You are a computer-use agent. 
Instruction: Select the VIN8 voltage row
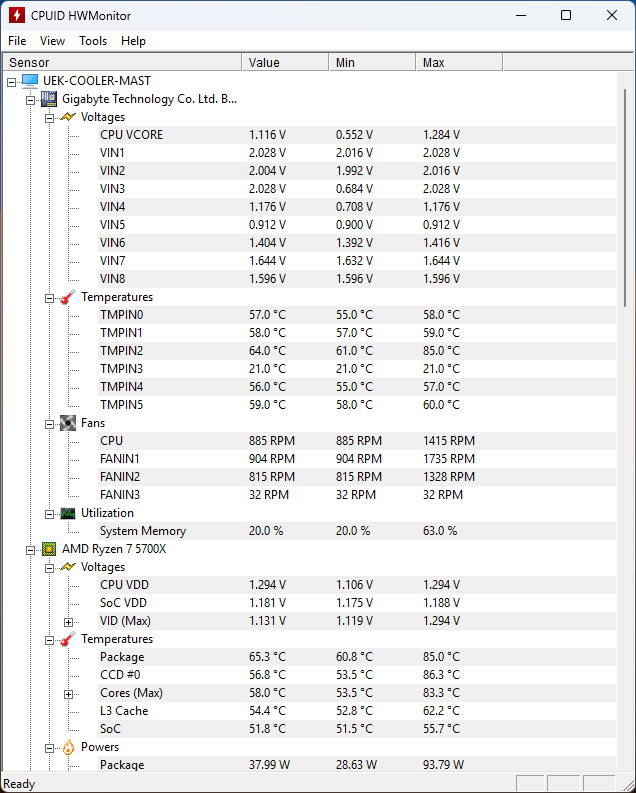pyautogui.click(x=357, y=279)
